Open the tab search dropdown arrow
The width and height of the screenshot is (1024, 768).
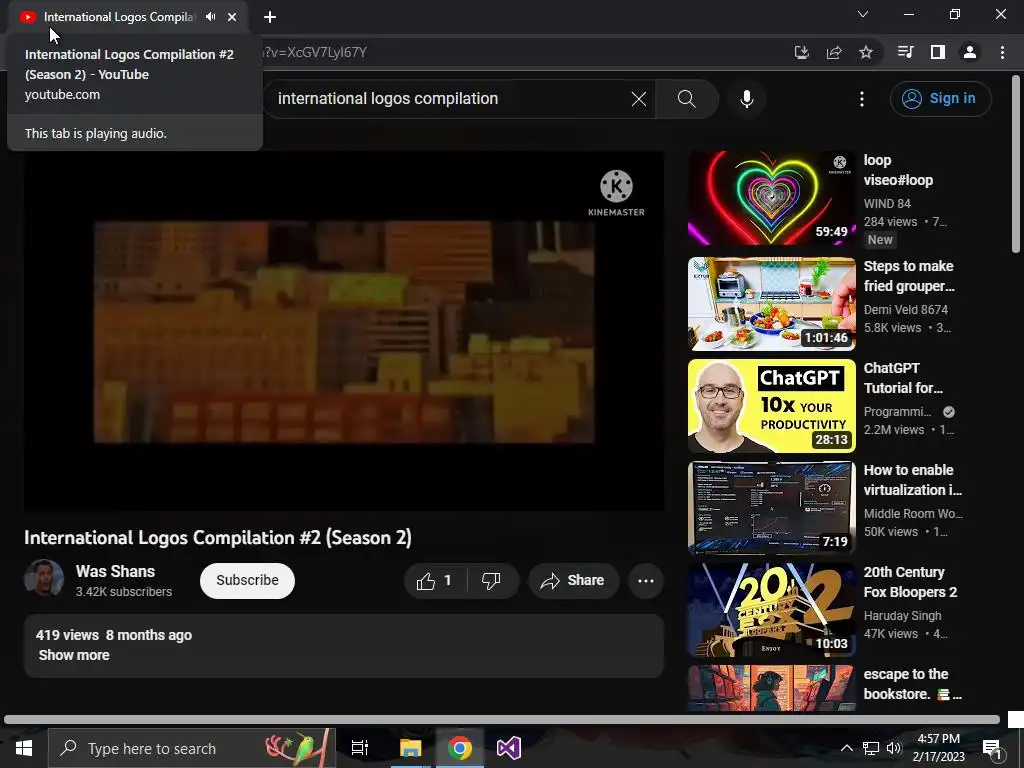click(x=863, y=14)
